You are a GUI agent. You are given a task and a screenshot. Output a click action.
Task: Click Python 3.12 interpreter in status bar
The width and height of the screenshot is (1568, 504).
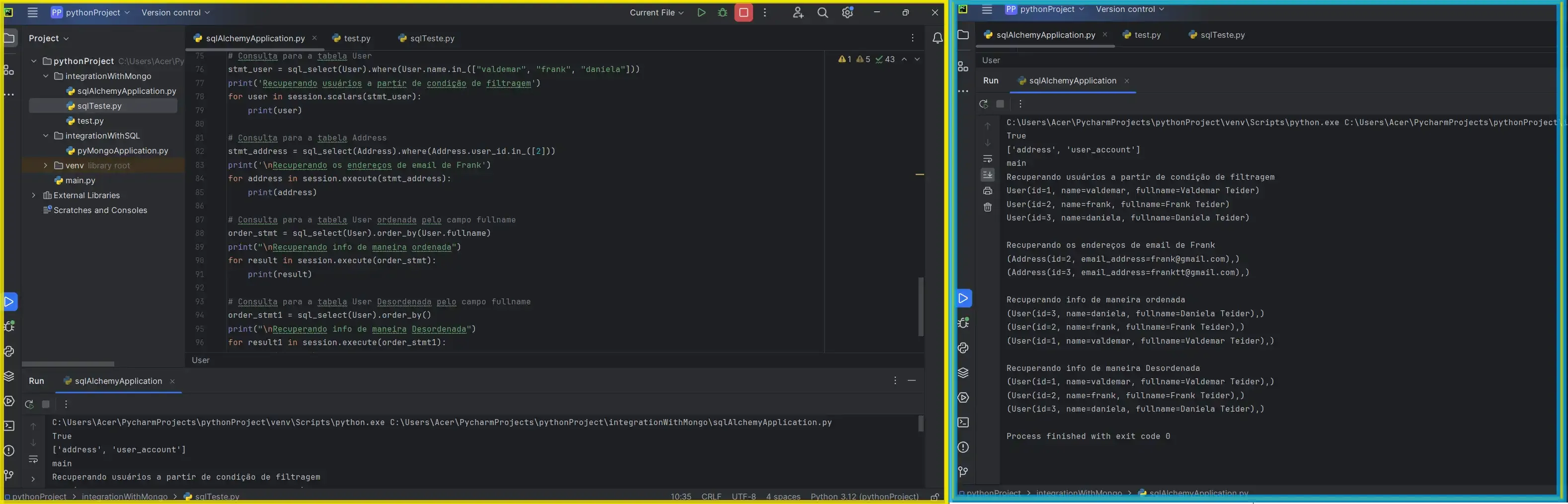click(864, 497)
